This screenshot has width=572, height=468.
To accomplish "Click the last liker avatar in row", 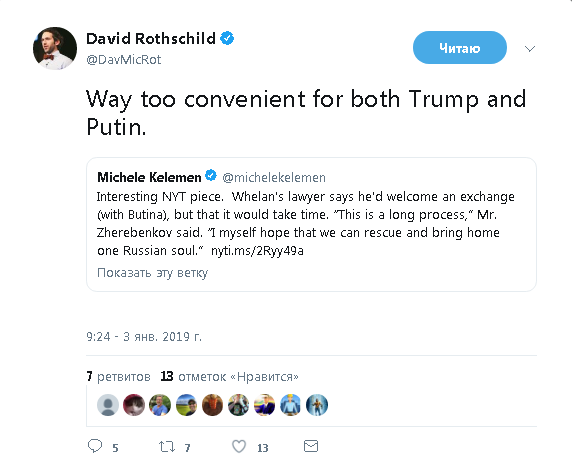I will click(317, 405).
